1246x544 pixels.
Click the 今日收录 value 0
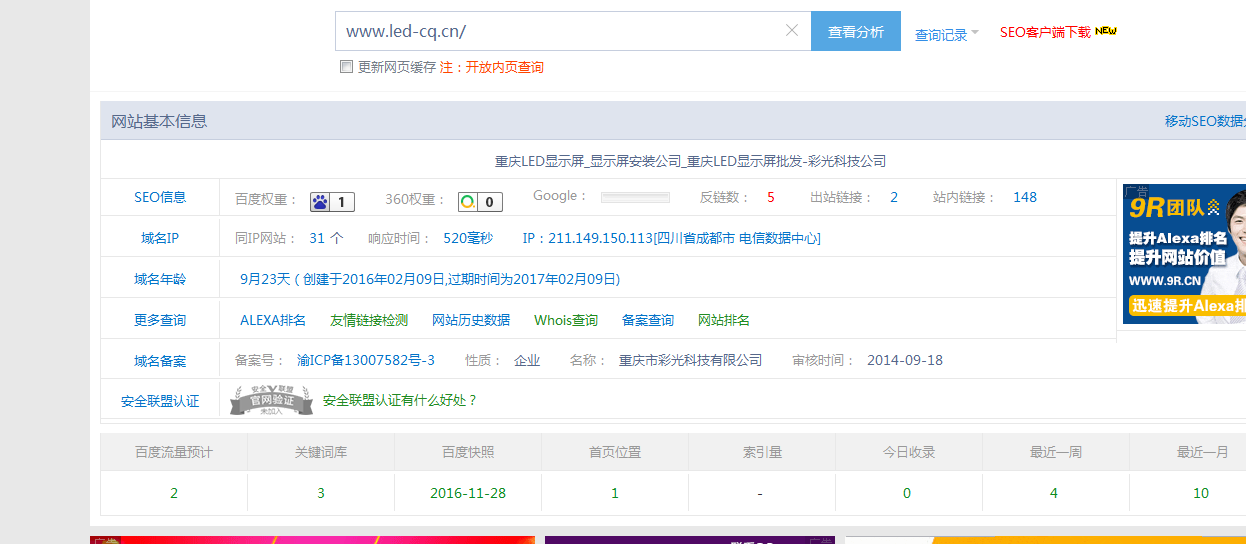(x=907, y=493)
